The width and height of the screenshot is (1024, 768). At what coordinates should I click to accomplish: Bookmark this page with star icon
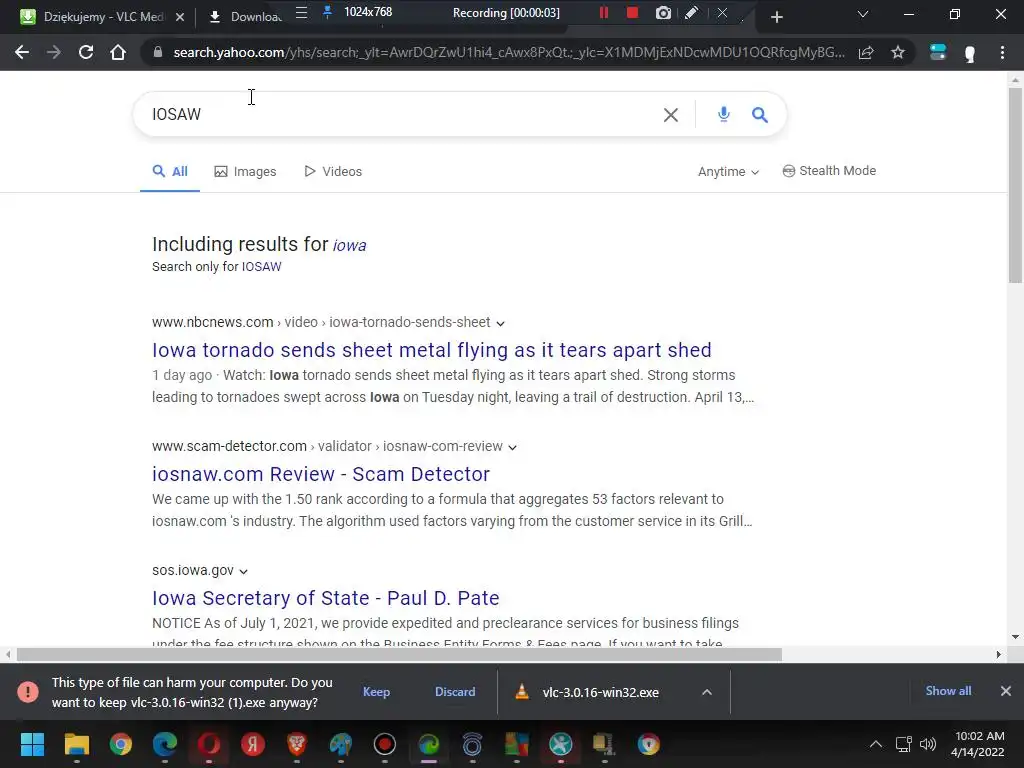point(898,52)
